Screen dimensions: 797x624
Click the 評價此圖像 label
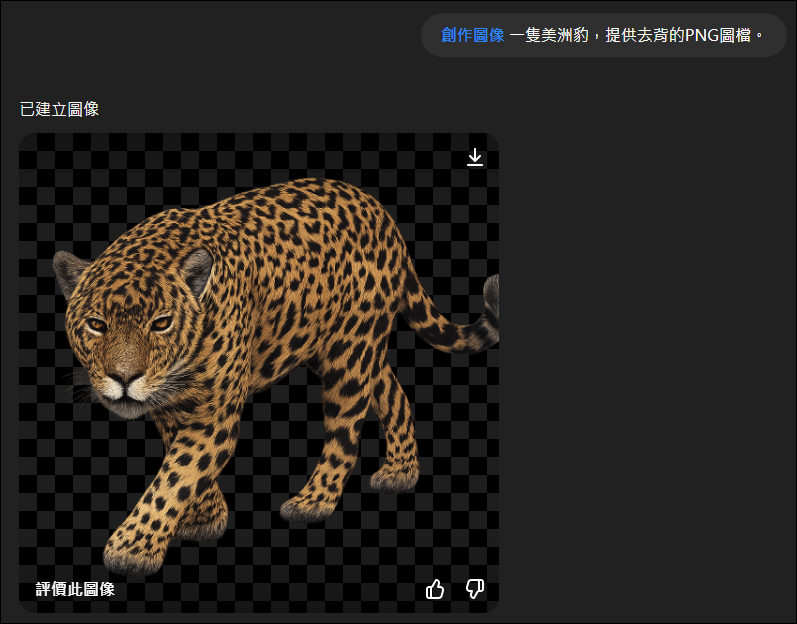click(x=75, y=589)
